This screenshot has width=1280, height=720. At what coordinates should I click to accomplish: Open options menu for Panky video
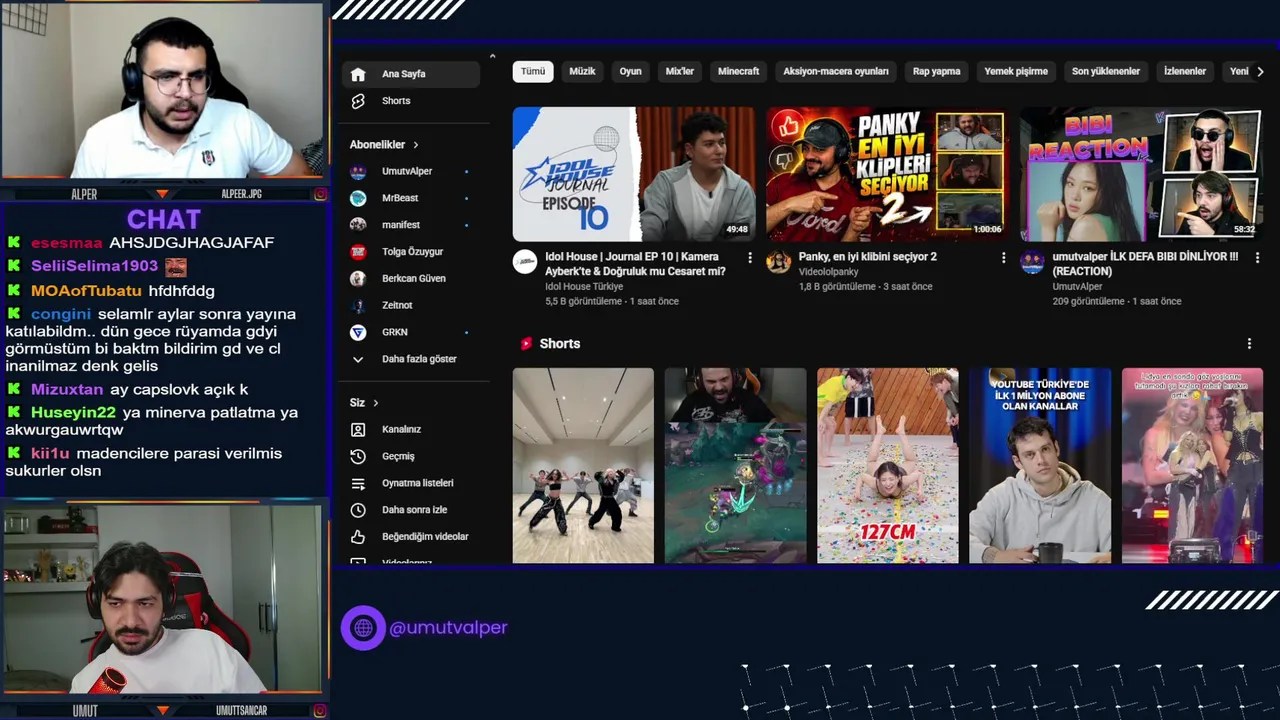(x=1004, y=258)
